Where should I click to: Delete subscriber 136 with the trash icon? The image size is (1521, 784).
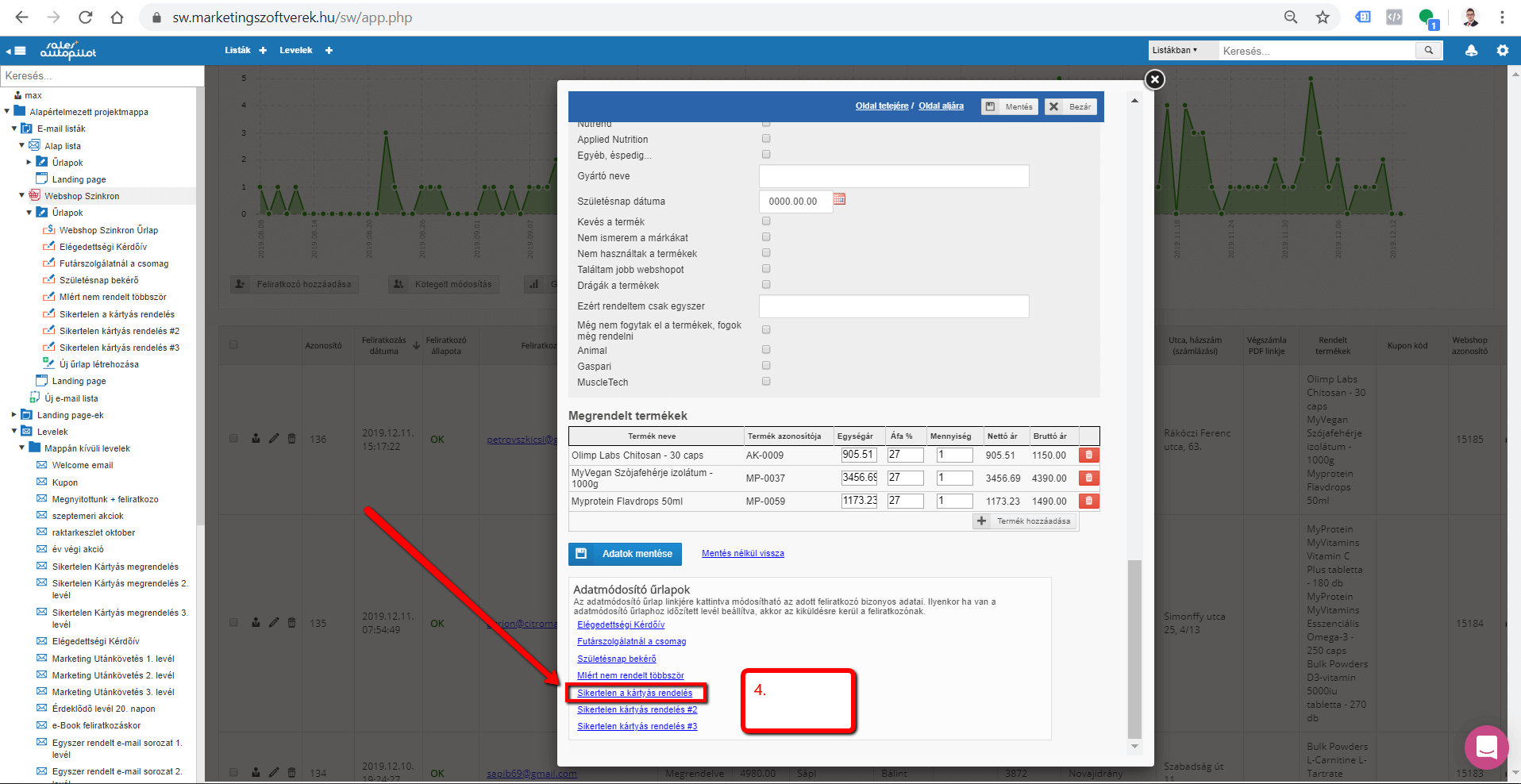pyautogui.click(x=291, y=438)
